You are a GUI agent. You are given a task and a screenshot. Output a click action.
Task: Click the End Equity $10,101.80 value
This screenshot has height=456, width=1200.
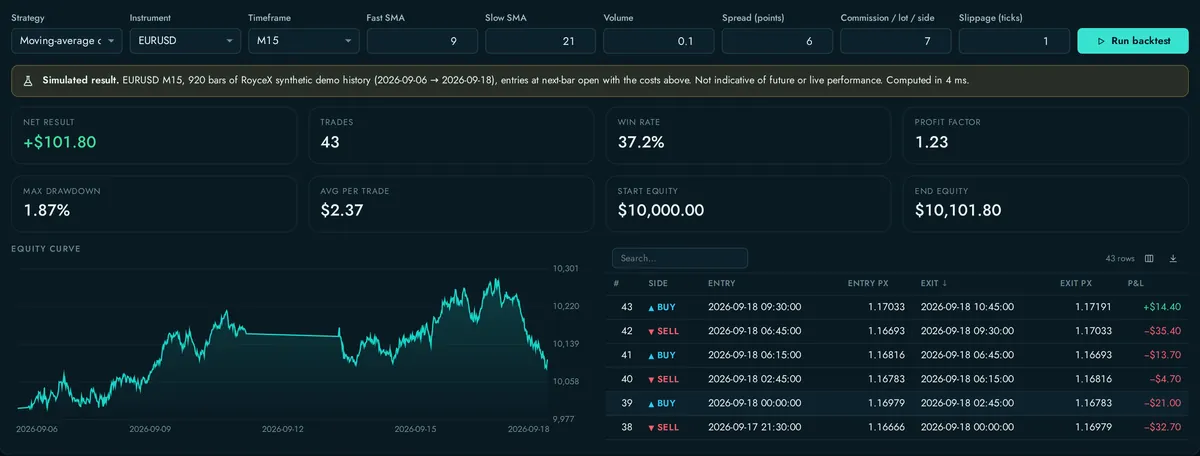point(958,210)
